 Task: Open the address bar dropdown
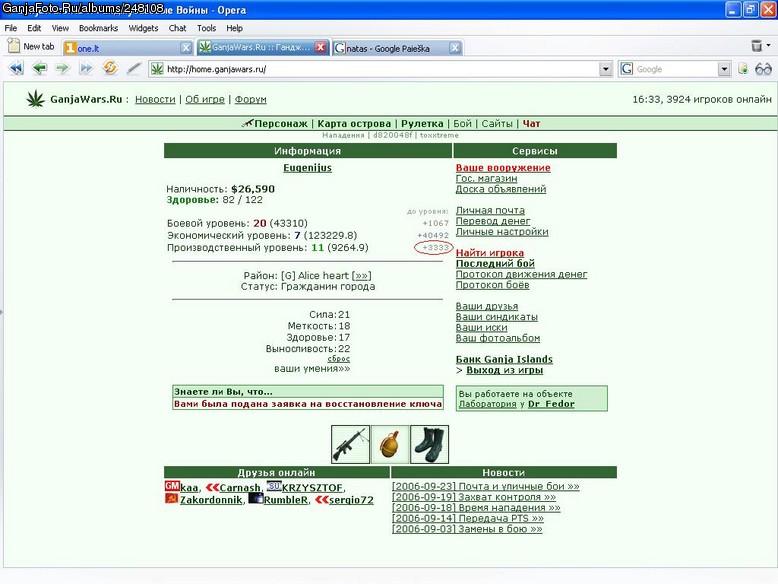pyautogui.click(x=605, y=69)
